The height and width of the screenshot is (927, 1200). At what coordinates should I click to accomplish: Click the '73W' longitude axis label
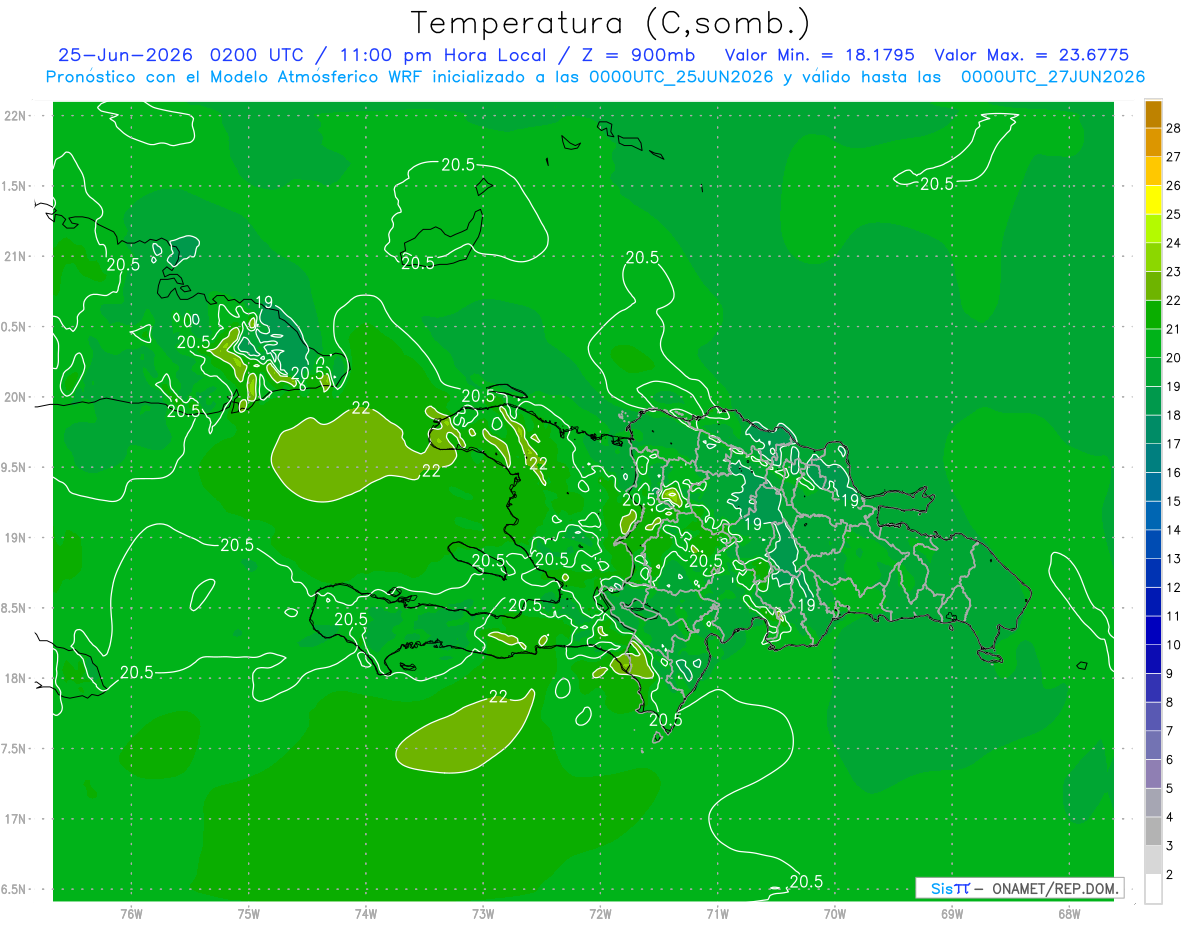(483, 914)
